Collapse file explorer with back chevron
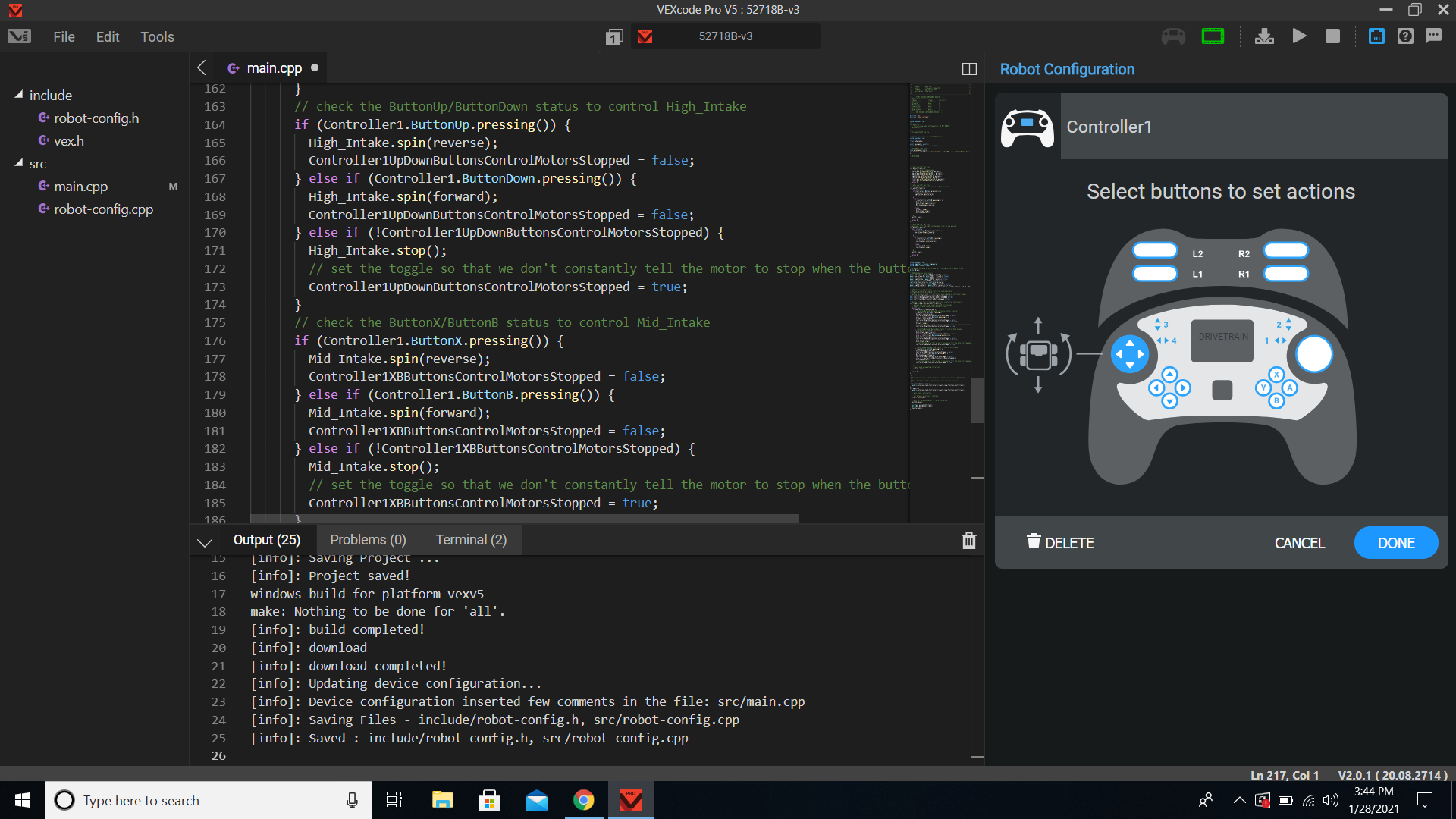 [x=202, y=67]
